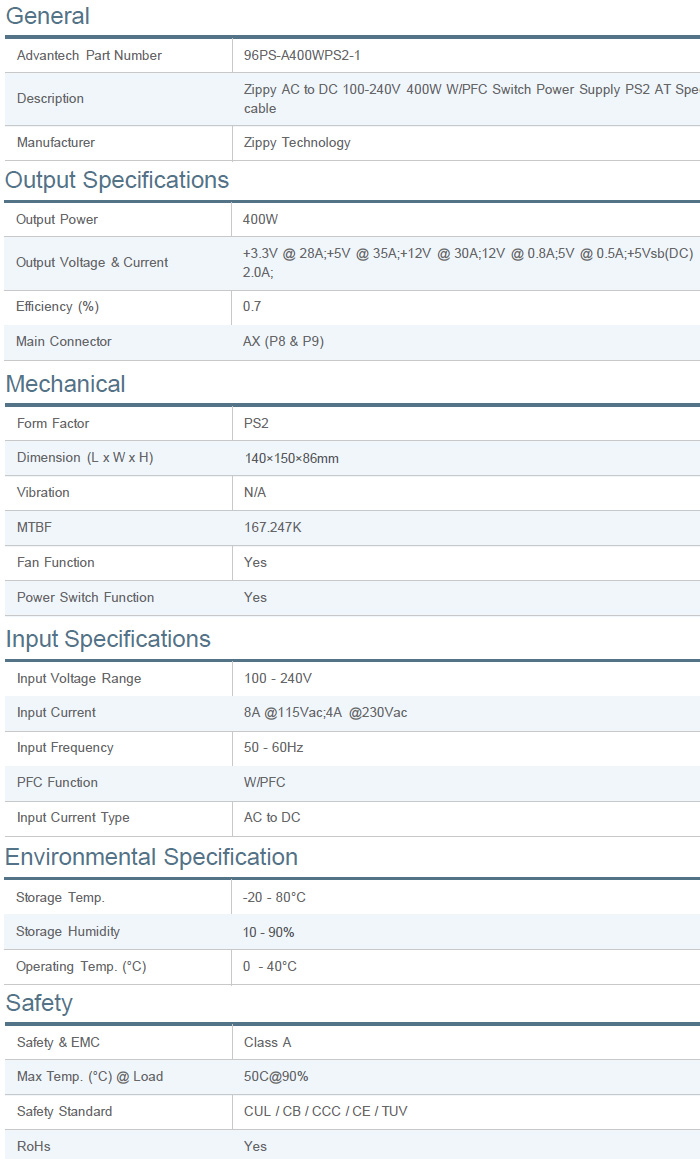The width and height of the screenshot is (700, 1159).
Task: Click the Input Specifications heading
Action: click(108, 639)
